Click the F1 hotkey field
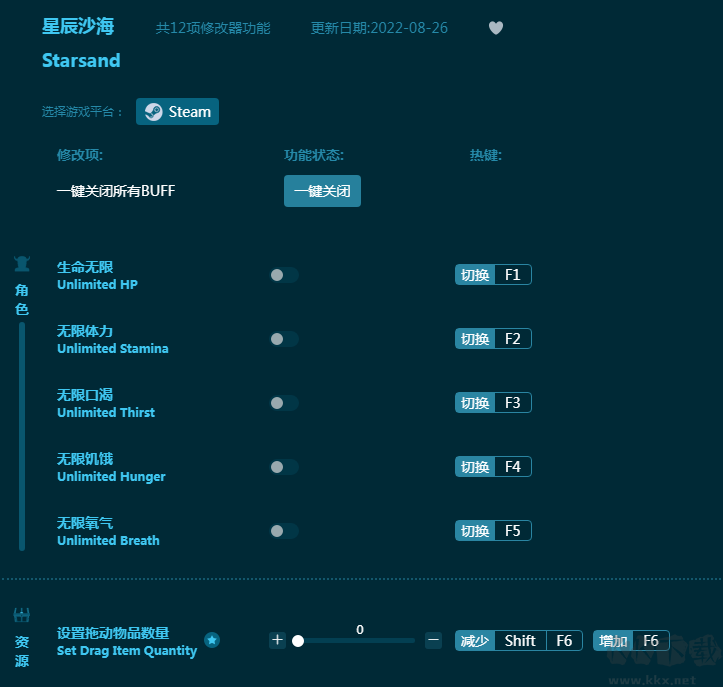This screenshot has height=687, width=723. tap(513, 275)
